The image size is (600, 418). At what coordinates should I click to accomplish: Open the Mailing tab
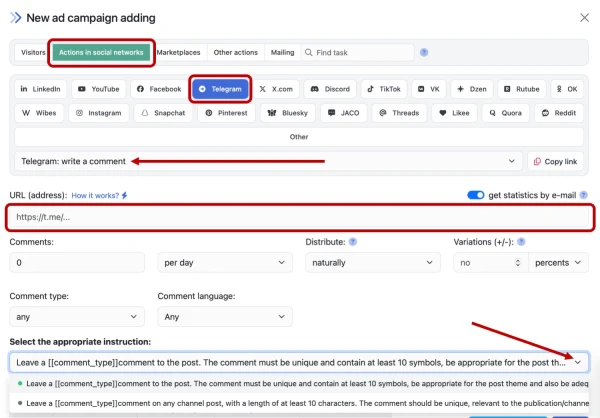[x=282, y=52]
